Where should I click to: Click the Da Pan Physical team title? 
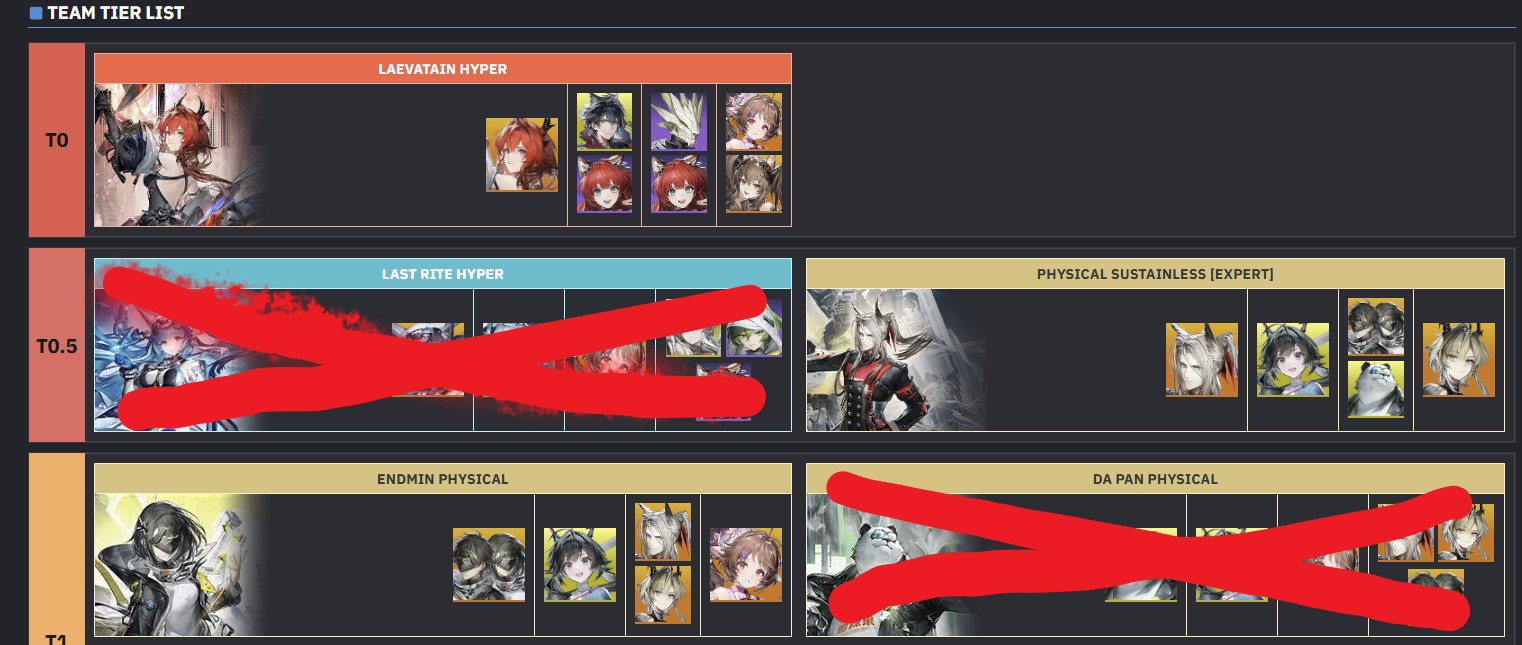(1155, 479)
